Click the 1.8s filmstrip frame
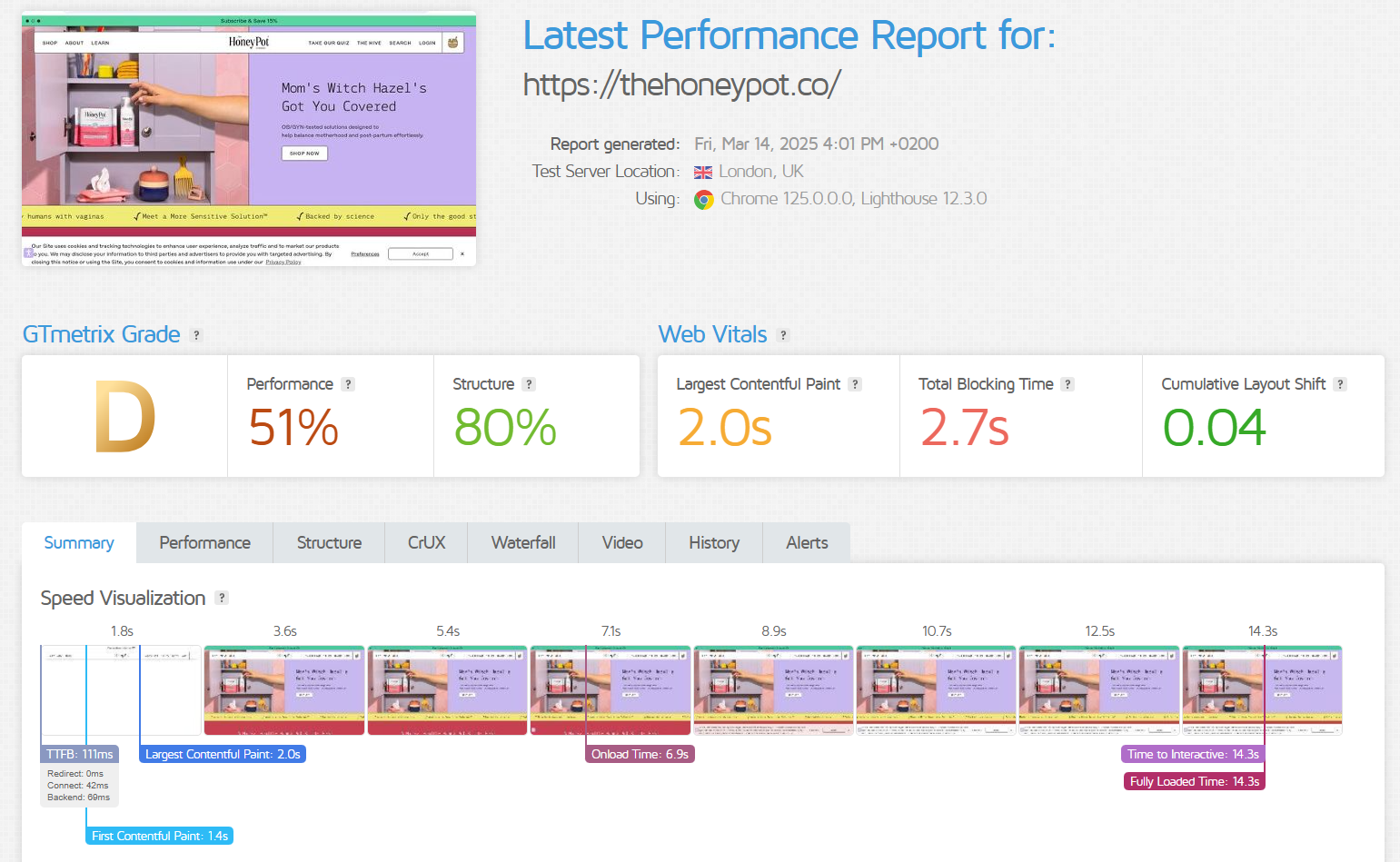The image size is (1400, 862). 121,690
